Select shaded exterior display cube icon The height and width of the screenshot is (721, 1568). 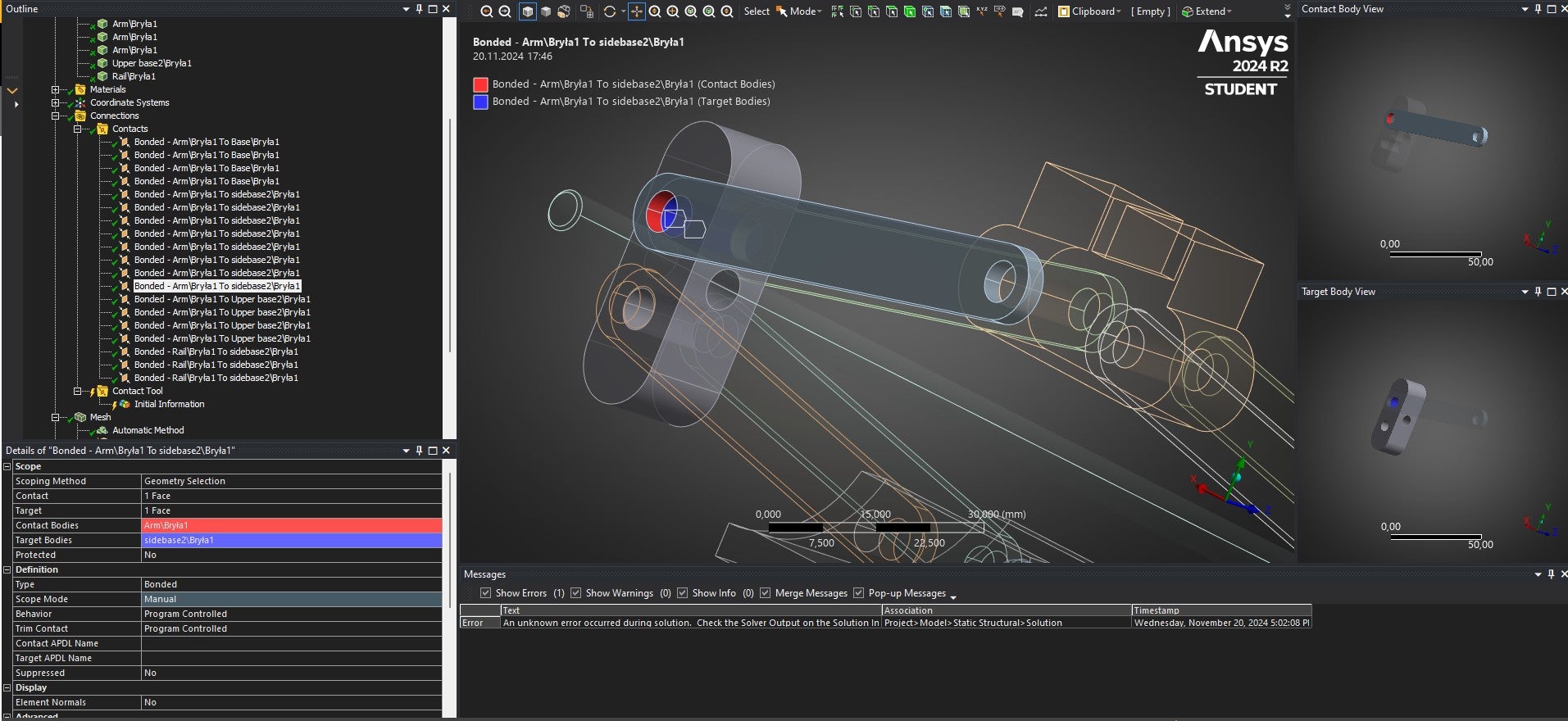546,11
